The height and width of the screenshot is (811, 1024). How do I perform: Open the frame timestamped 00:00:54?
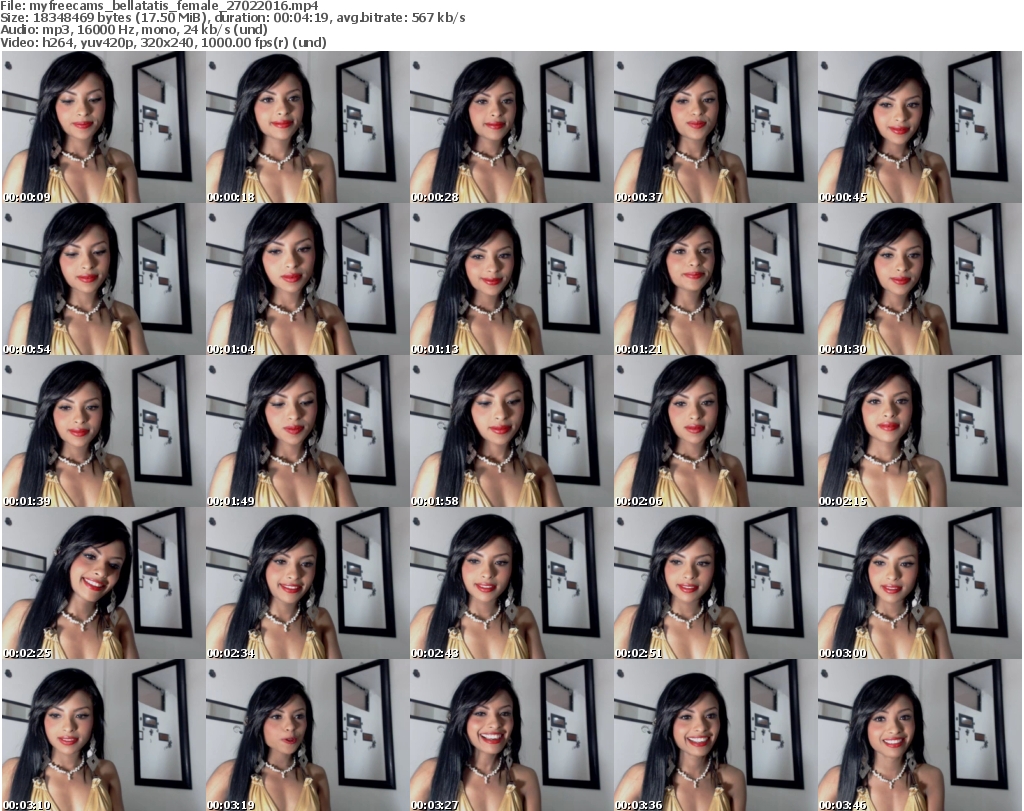tap(103, 279)
